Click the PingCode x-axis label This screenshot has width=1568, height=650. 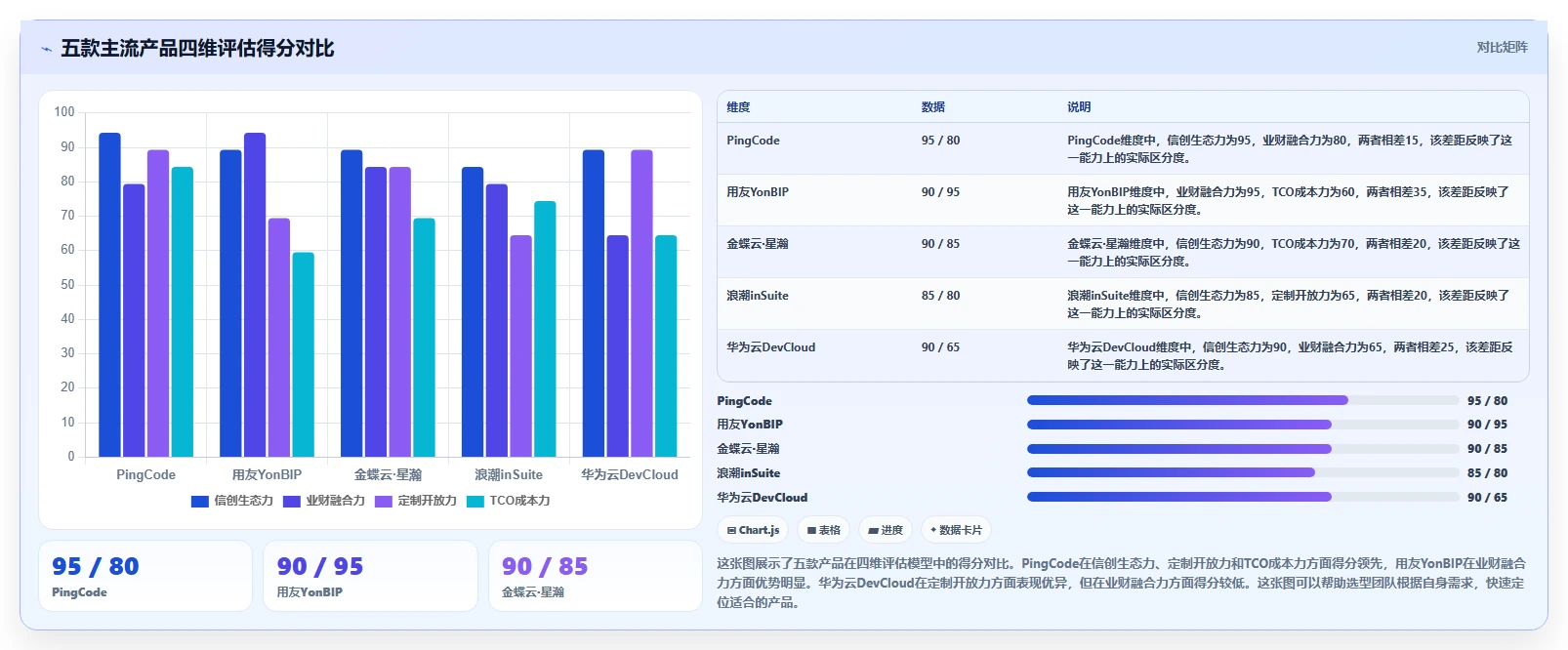tap(145, 474)
